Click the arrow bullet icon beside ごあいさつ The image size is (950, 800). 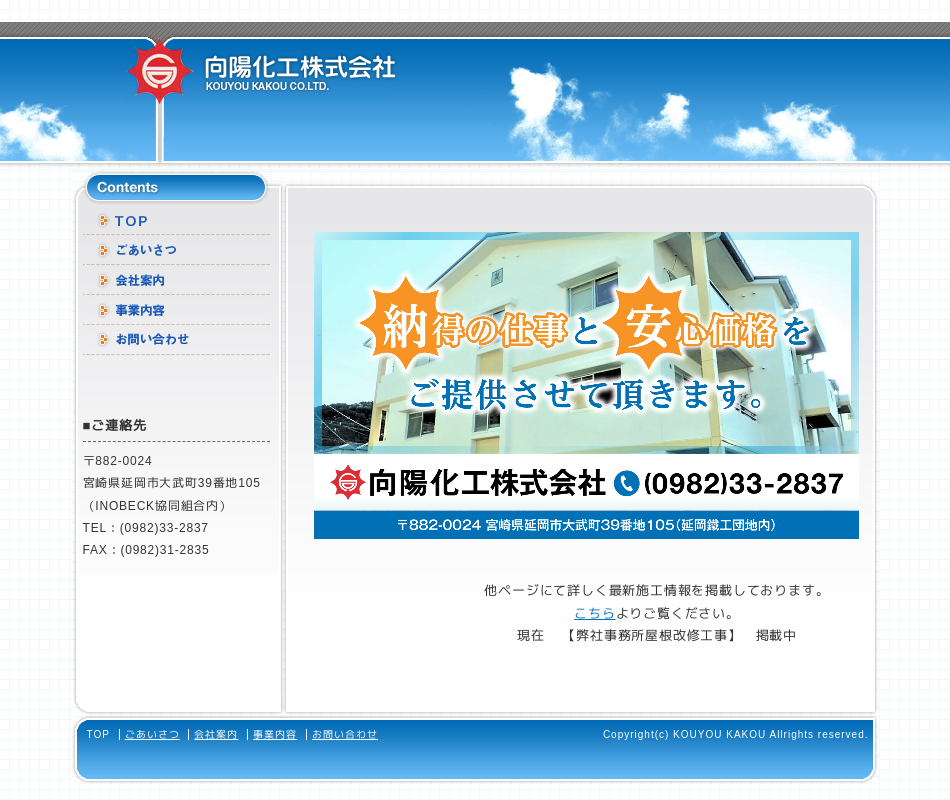tap(104, 250)
